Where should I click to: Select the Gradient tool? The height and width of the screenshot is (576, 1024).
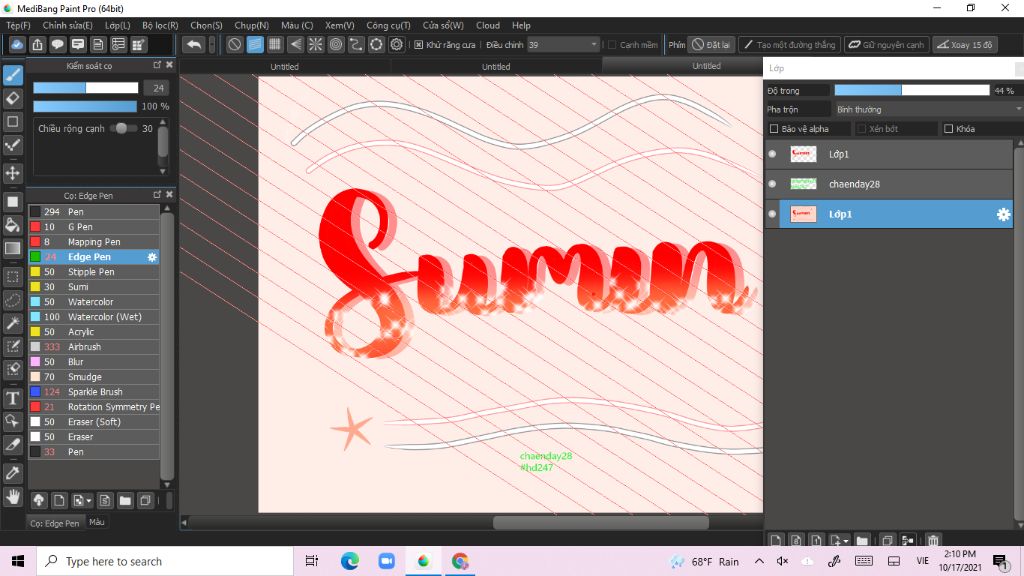pos(13,249)
